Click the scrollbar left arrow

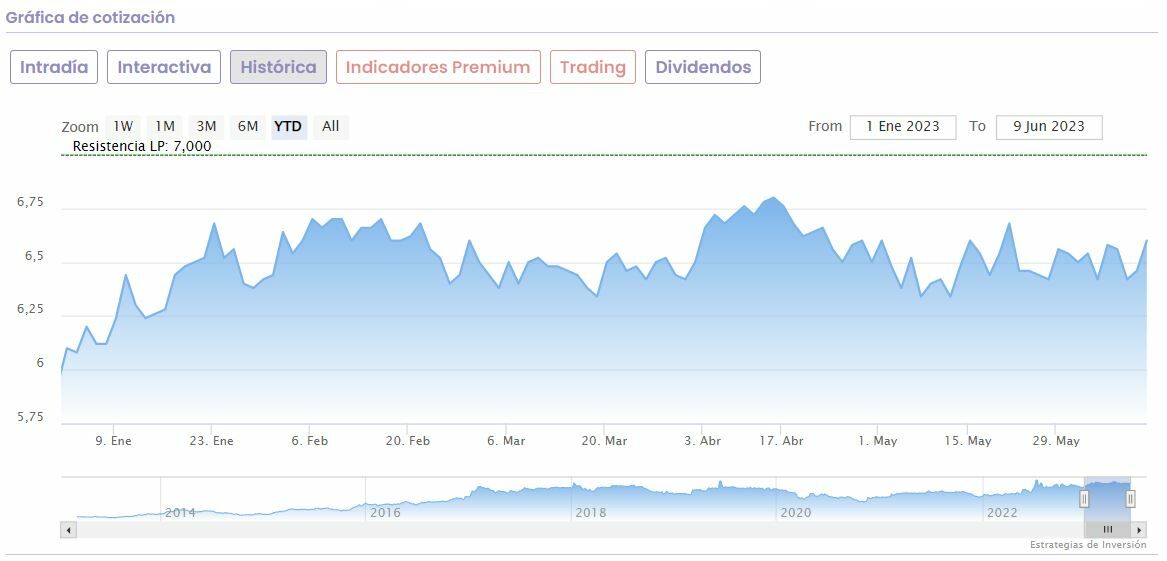click(x=69, y=530)
